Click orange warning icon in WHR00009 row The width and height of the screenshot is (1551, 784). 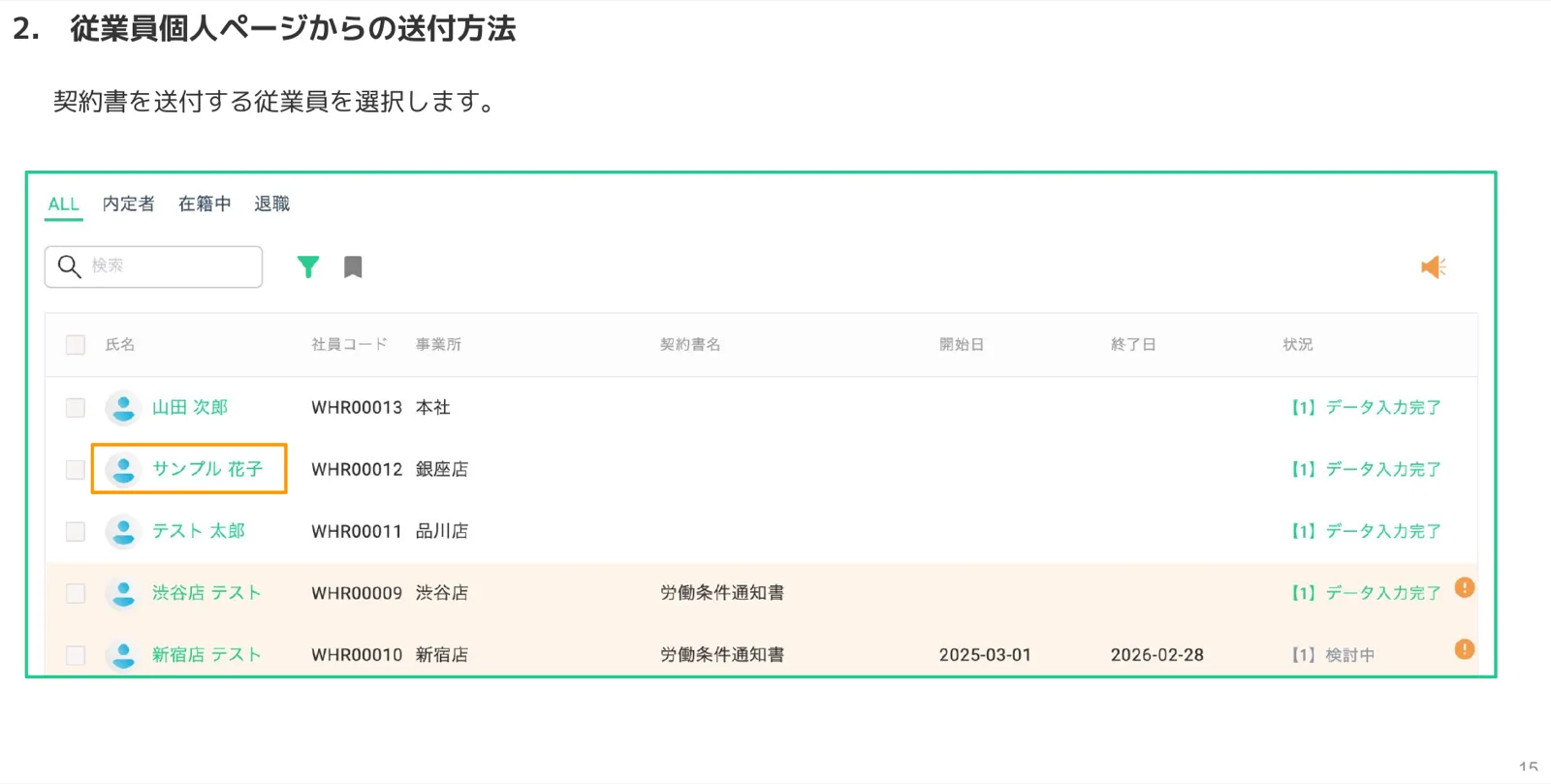tap(1465, 587)
